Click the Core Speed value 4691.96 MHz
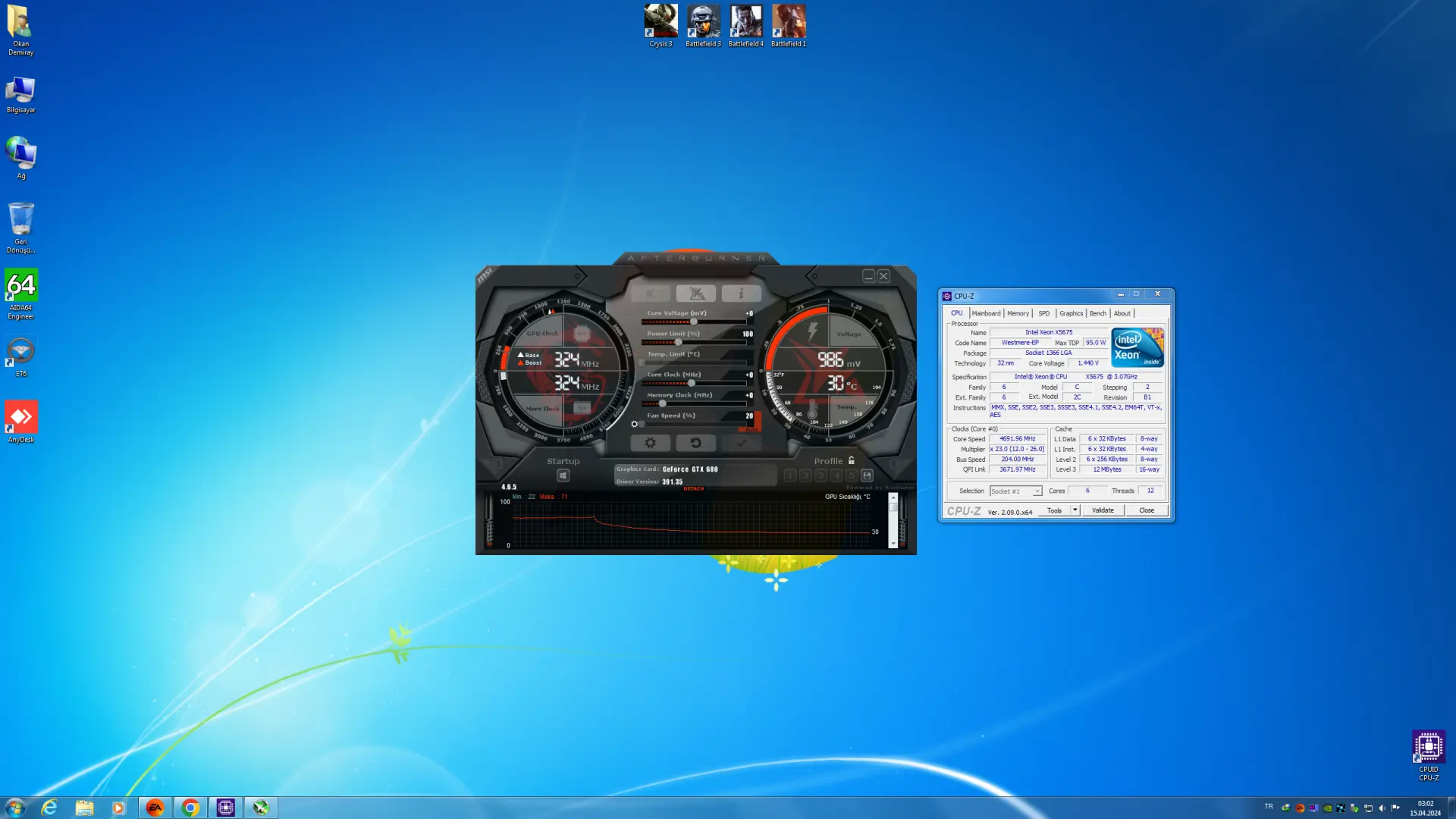1456x819 pixels. coord(1017,439)
